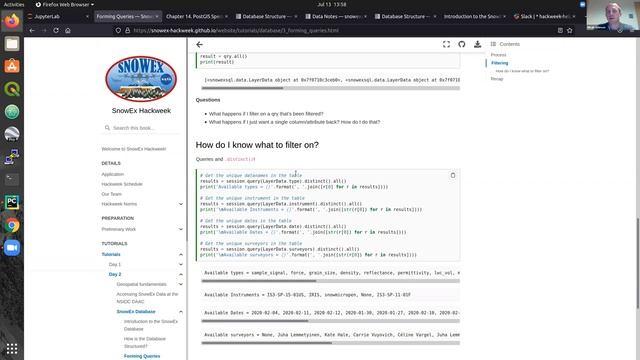640x360 pixels.
Task: Click the Available types output scrollbar
Action: [x=331, y=281]
